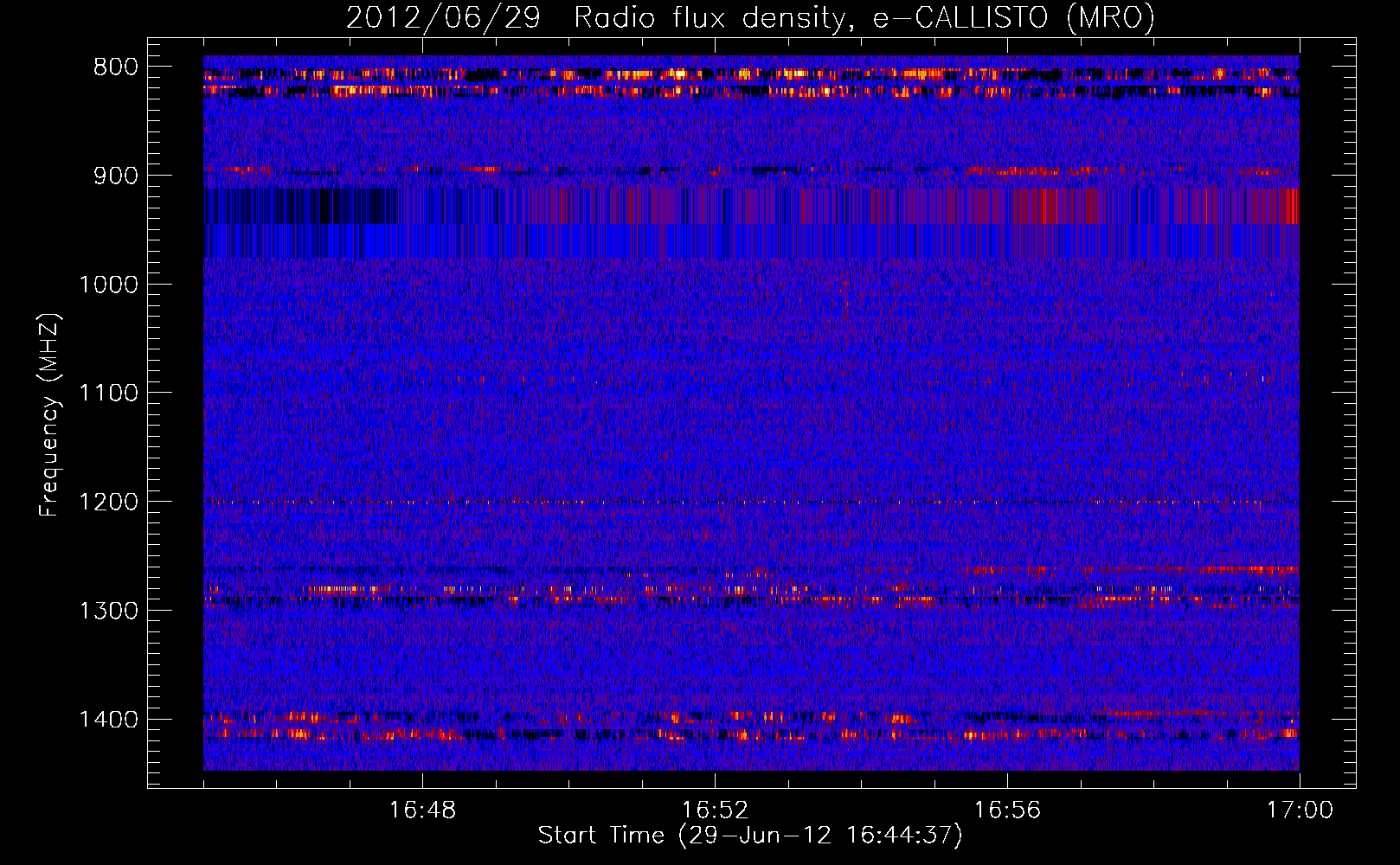Image resolution: width=1400 pixels, height=865 pixels.
Task: Click the 17:00 time tick label
Action: tap(1300, 810)
